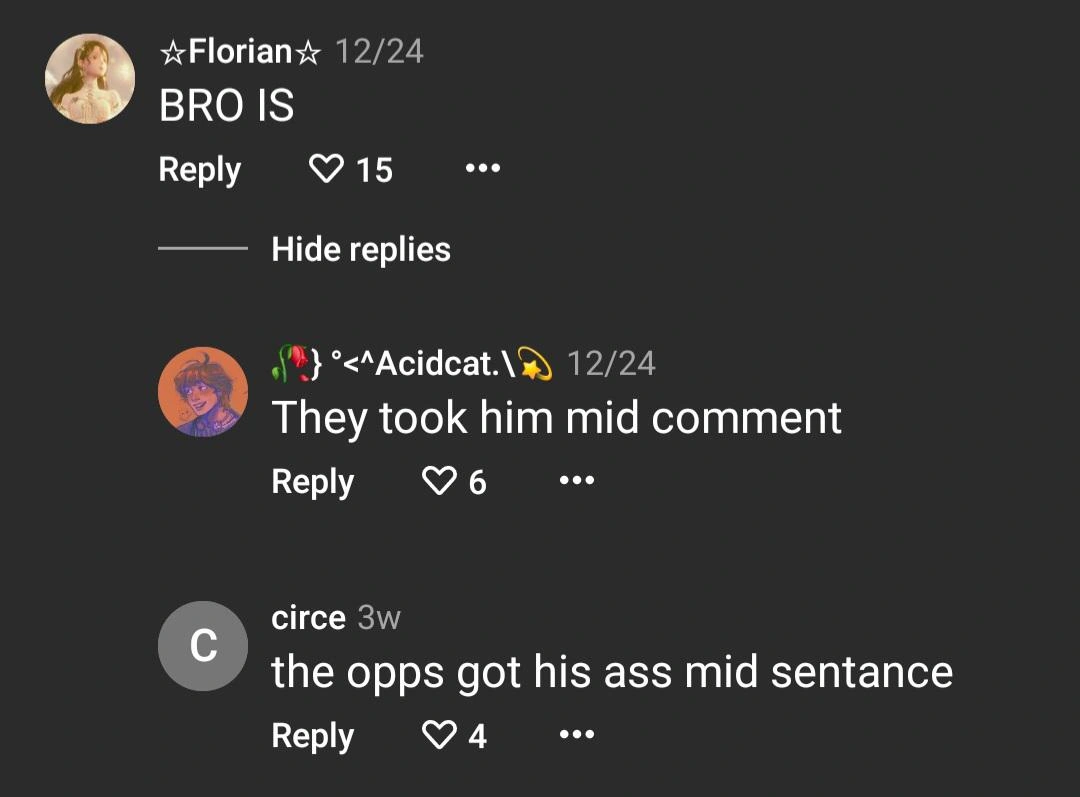This screenshot has width=1080, height=797.
Task: Open Acidcat's profile picture
Action: coord(203,391)
